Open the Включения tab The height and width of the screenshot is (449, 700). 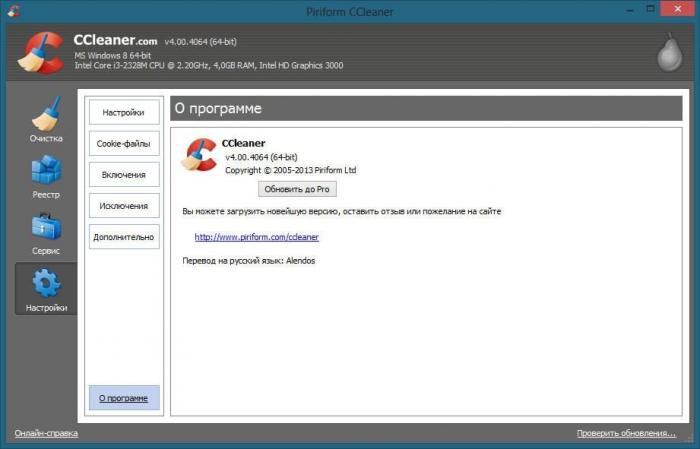[124, 174]
